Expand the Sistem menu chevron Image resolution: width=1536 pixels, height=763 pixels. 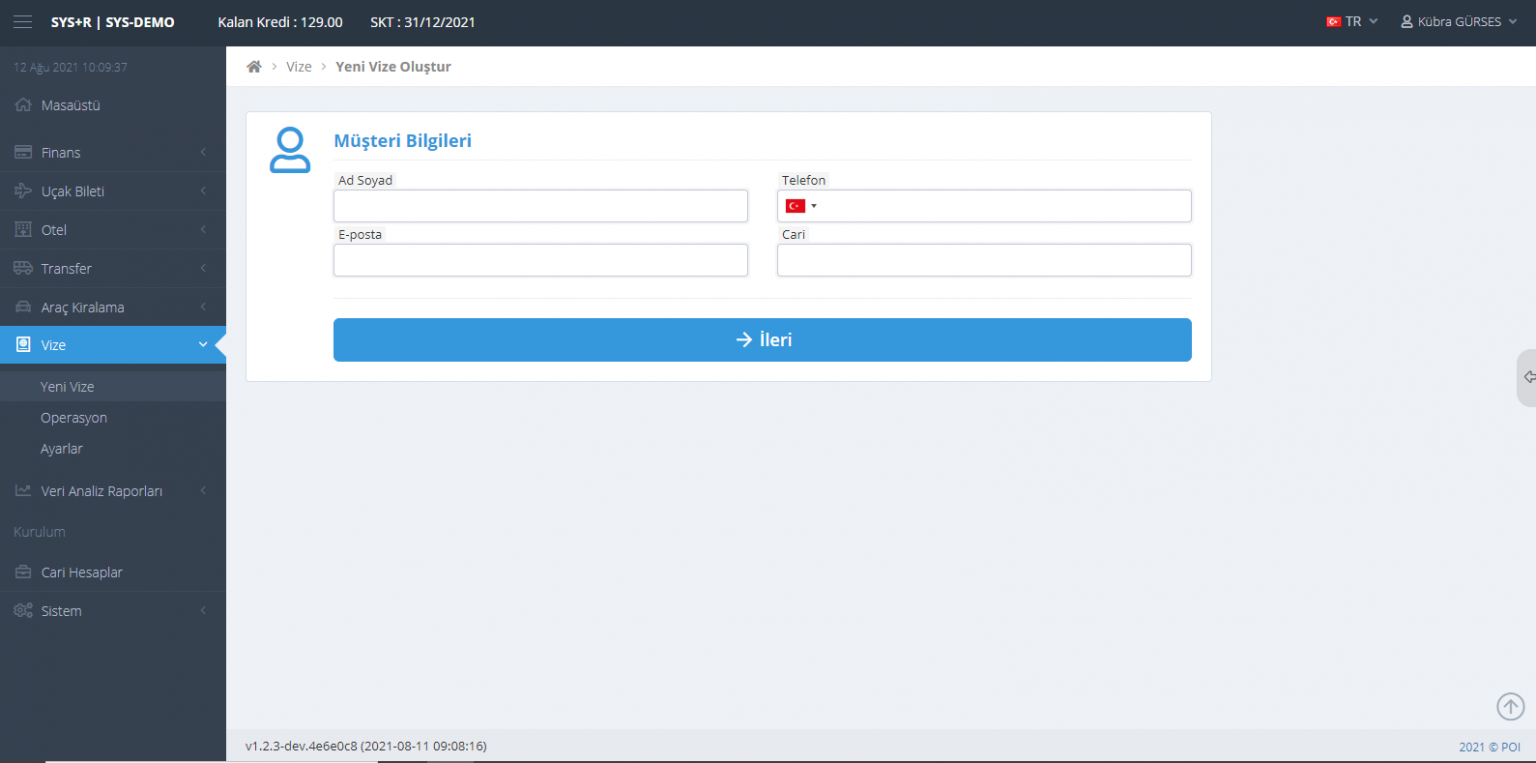(x=203, y=610)
